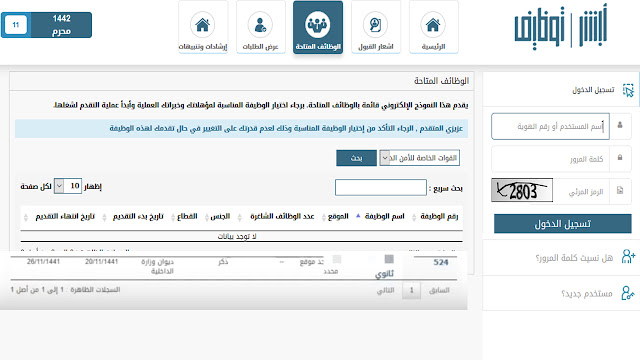Go to page 1 in pagination

point(411,291)
